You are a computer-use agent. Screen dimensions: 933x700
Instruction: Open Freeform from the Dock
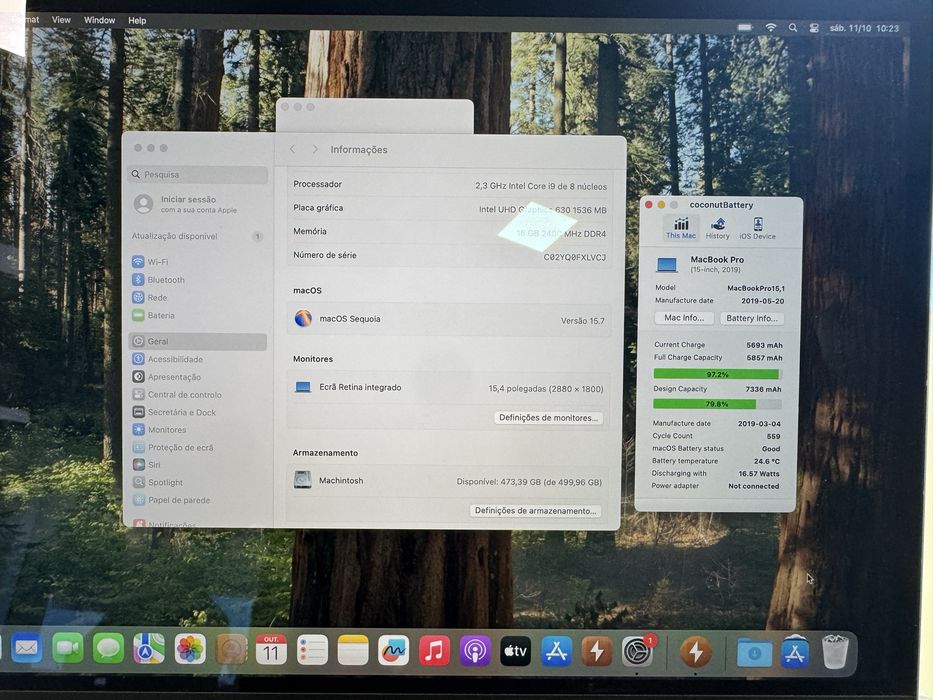[x=393, y=651]
